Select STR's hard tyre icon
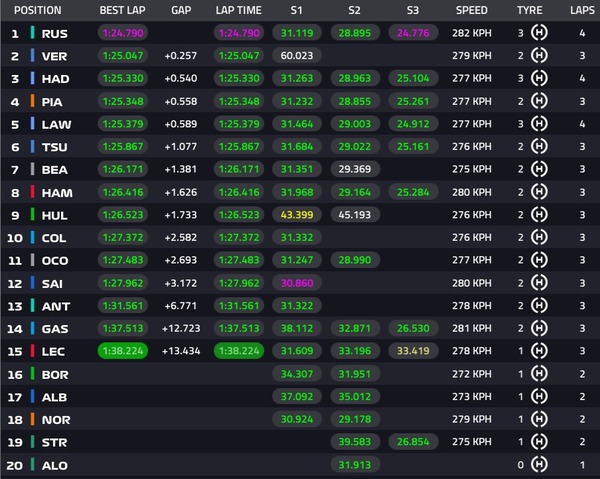The image size is (600, 479). click(539, 442)
